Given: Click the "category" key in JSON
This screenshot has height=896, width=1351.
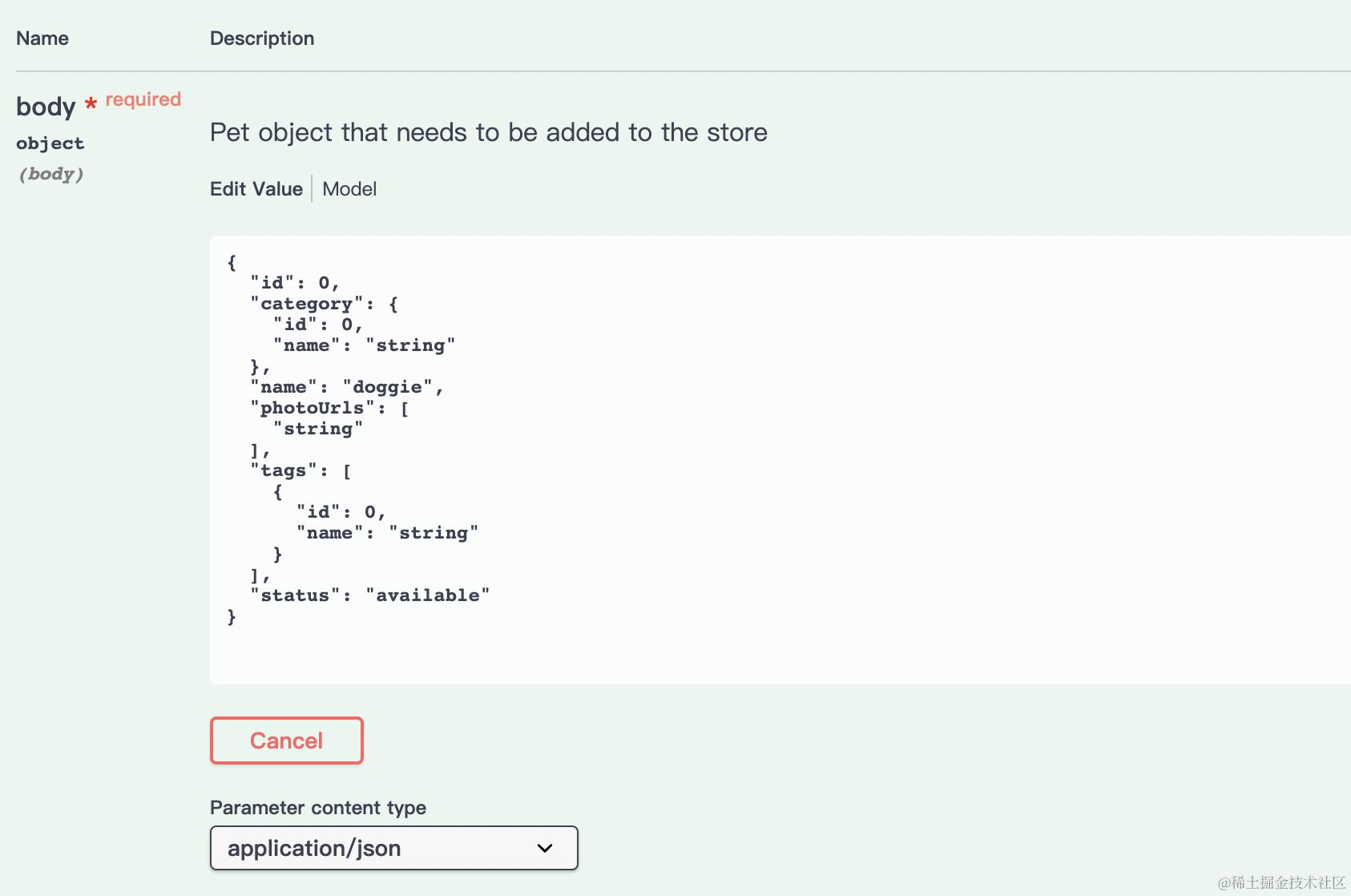Looking at the screenshot, I should 307,304.
